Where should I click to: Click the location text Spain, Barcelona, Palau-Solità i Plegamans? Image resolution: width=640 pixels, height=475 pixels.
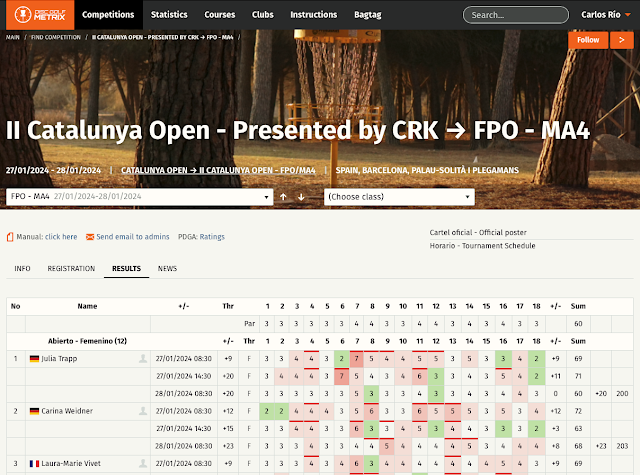click(427, 170)
